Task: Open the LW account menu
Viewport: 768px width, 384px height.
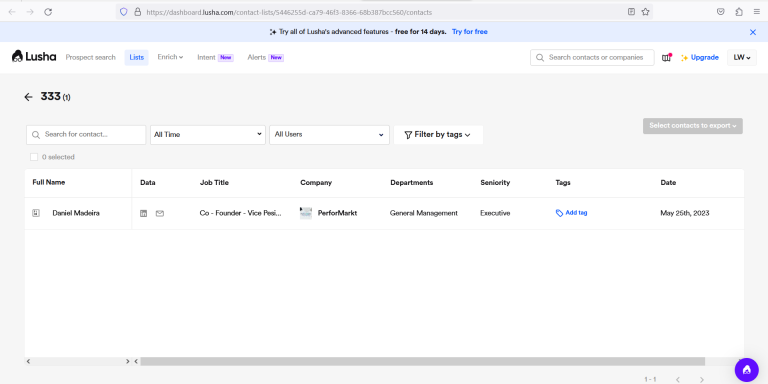Action: [x=742, y=57]
